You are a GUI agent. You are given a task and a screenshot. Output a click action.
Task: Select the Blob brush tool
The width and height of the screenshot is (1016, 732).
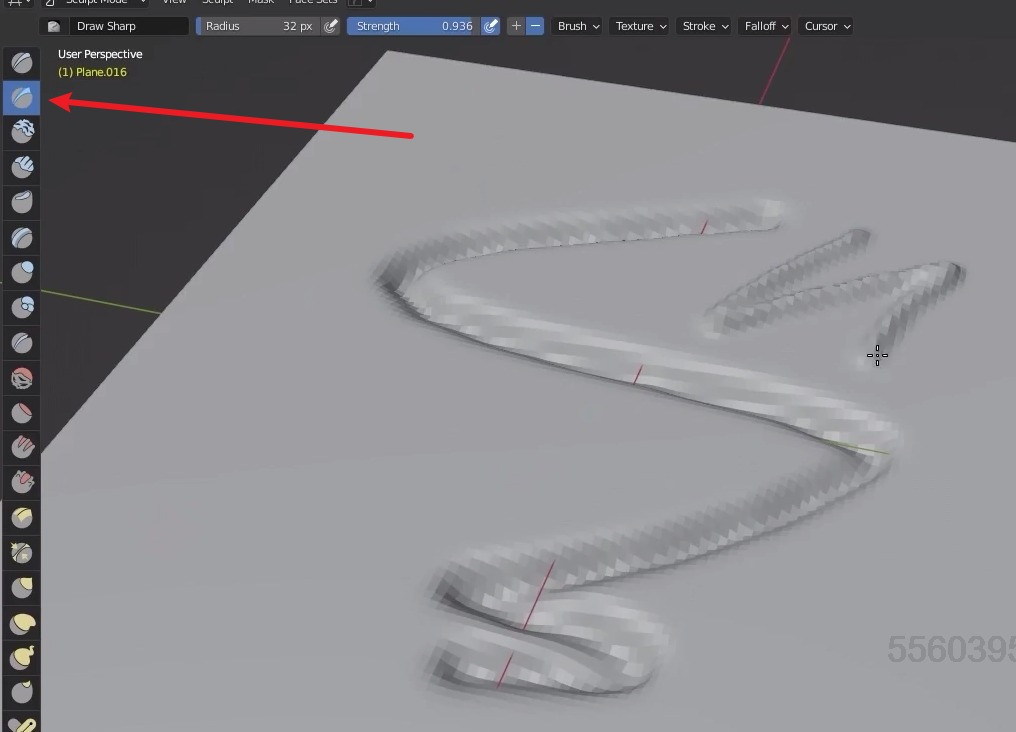(22, 308)
